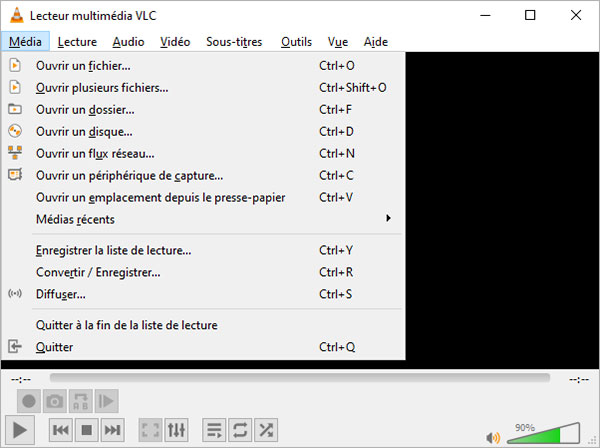Click the Play button
600x448 pixels.
[20, 430]
